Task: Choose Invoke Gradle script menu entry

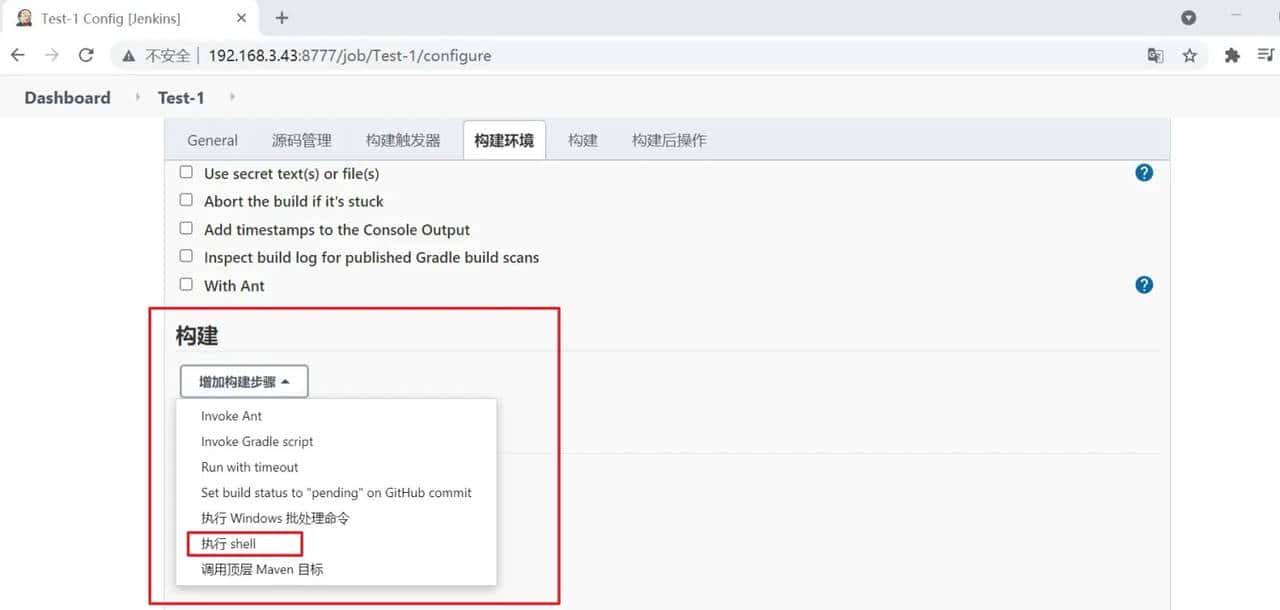Action: [257, 442]
